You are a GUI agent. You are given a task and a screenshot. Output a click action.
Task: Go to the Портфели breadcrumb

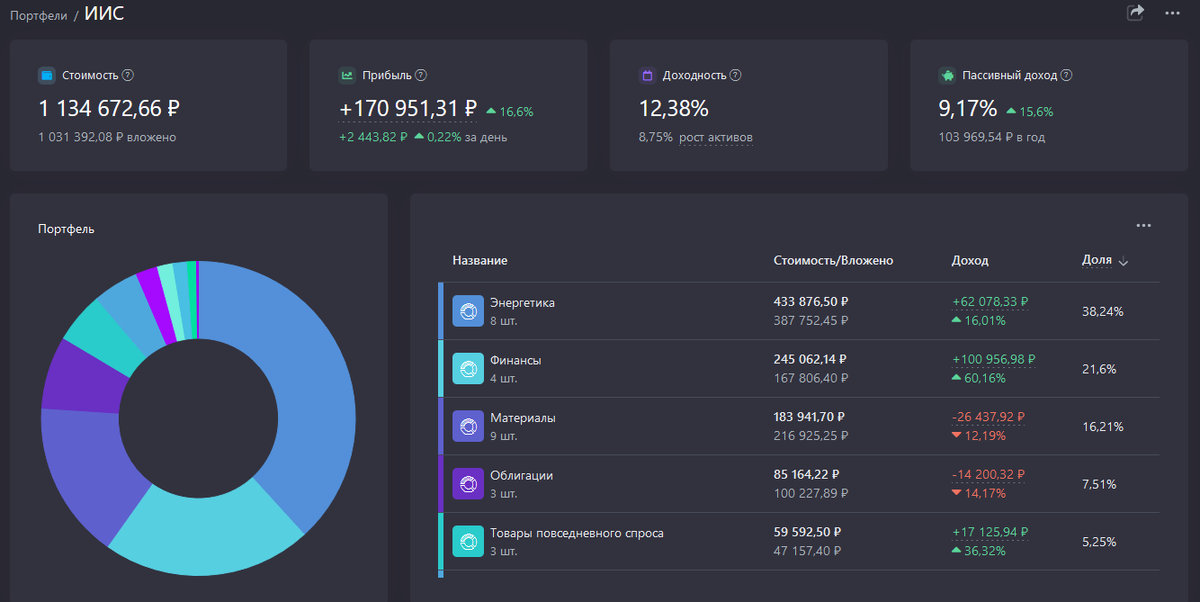(38, 16)
